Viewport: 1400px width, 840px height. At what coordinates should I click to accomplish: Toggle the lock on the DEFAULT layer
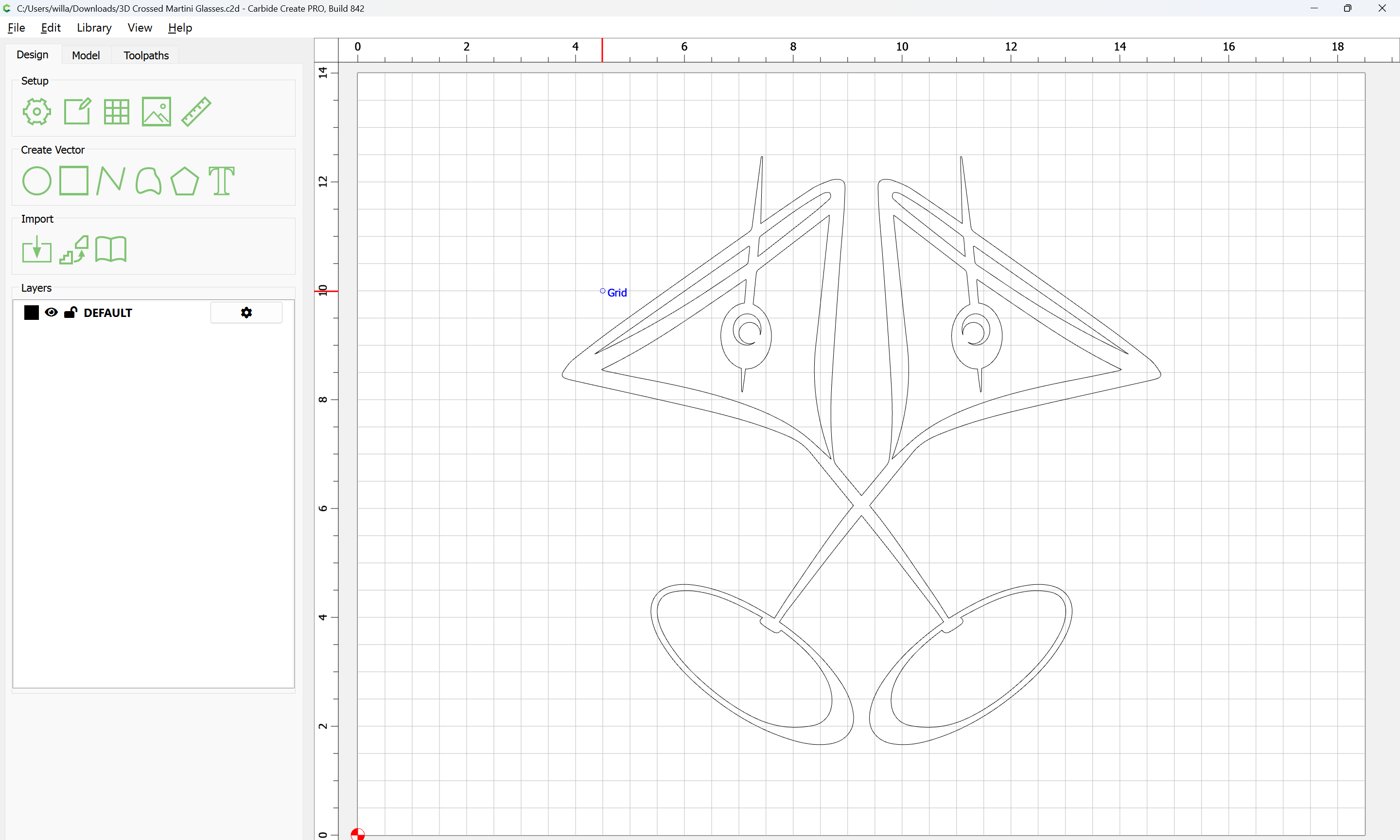pyautogui.click(x=71, y=313)
